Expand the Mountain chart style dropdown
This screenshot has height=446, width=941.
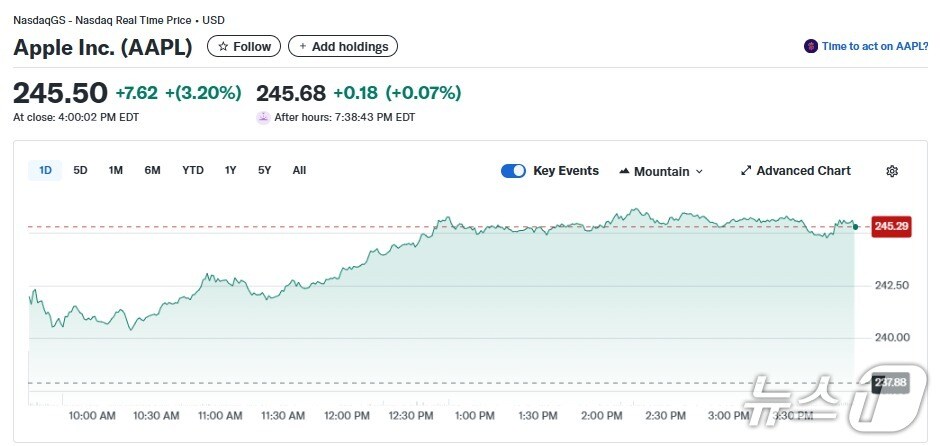[699, 172]
